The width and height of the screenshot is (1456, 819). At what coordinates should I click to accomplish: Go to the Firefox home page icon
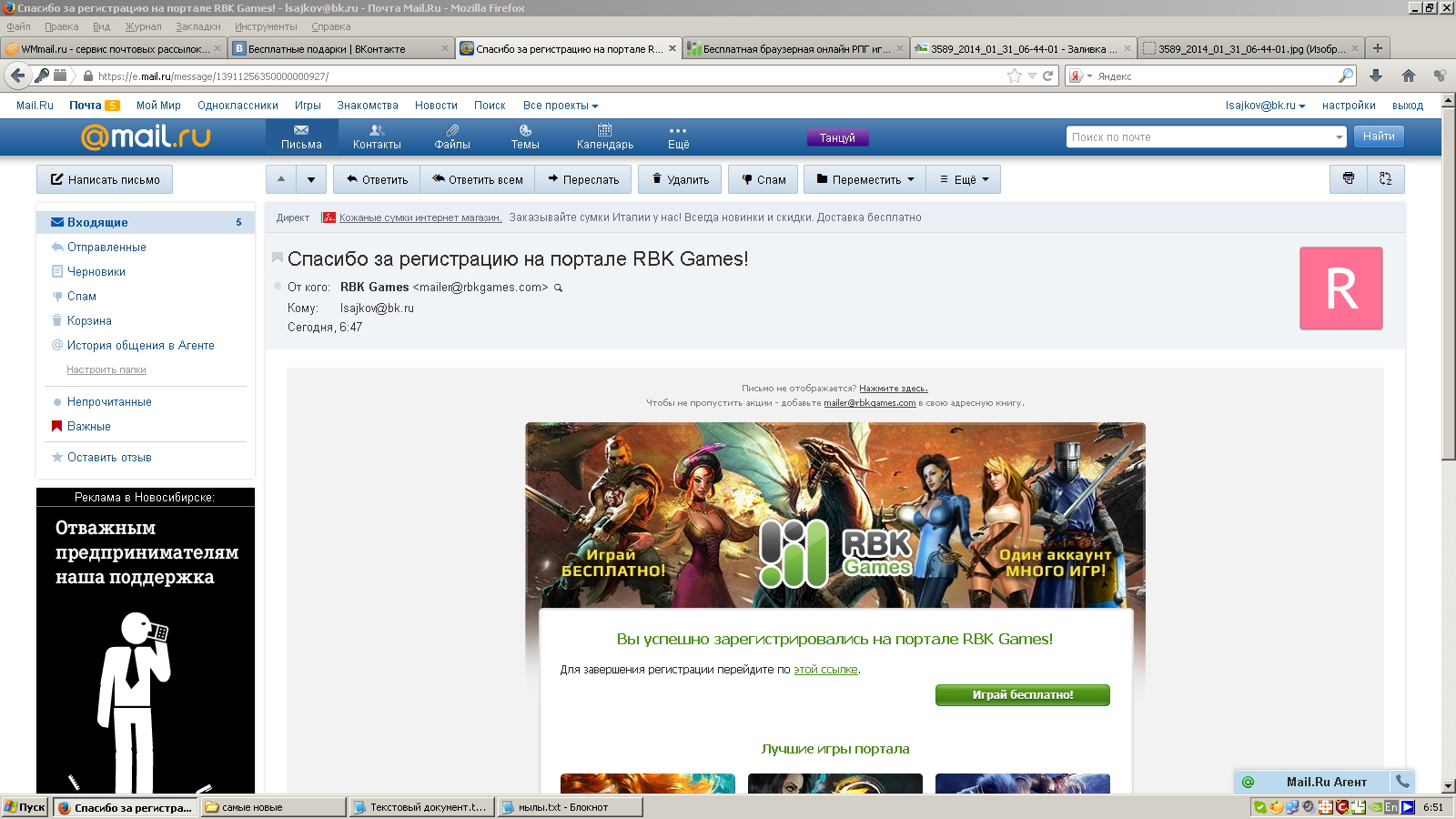click(1409, 76)
